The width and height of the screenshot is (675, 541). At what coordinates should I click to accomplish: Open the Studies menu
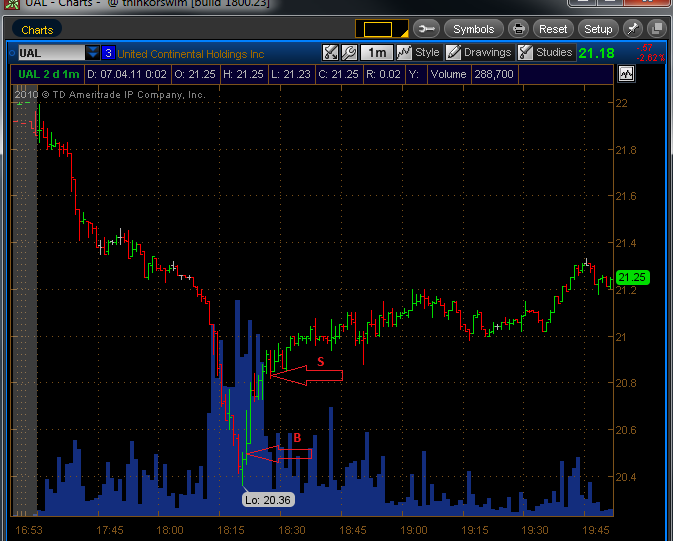[546, 53]
